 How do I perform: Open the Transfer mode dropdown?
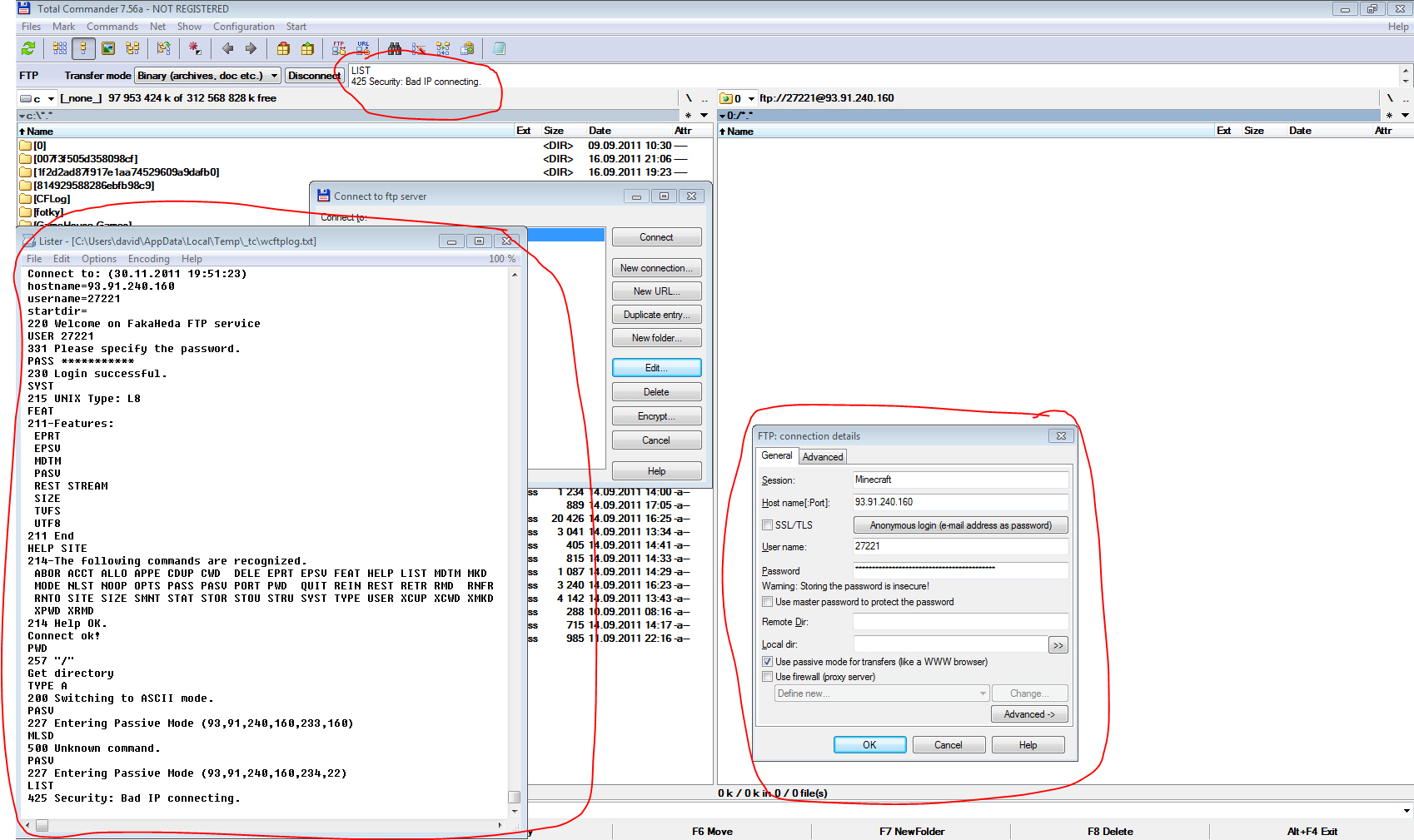coord(207,76)
